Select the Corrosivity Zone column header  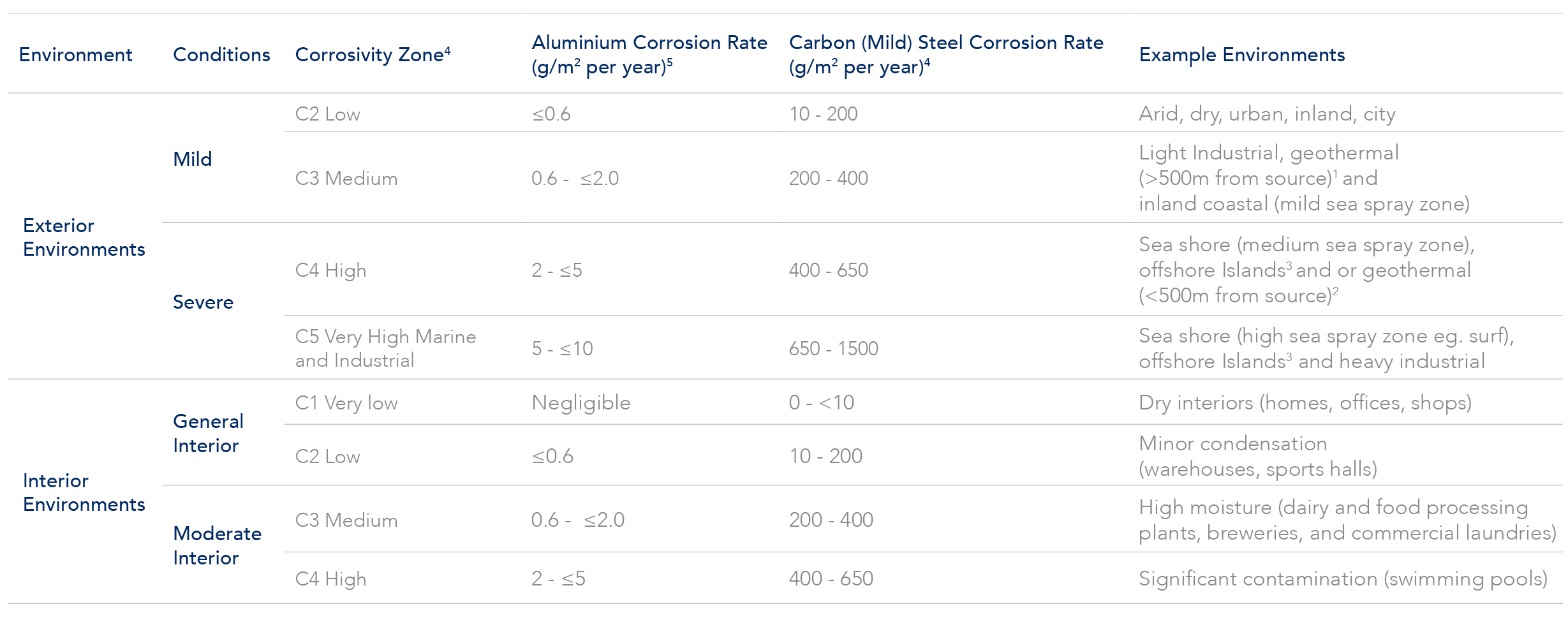point(373,55)
